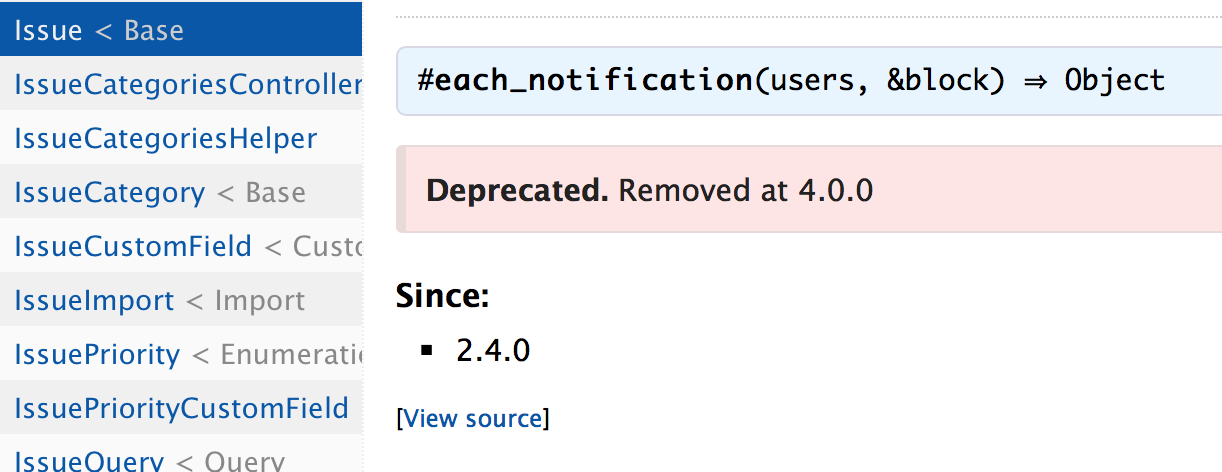This screenshot has height=472, width=1222.
Task: Click the View source link
Action: tap(473, 418)
